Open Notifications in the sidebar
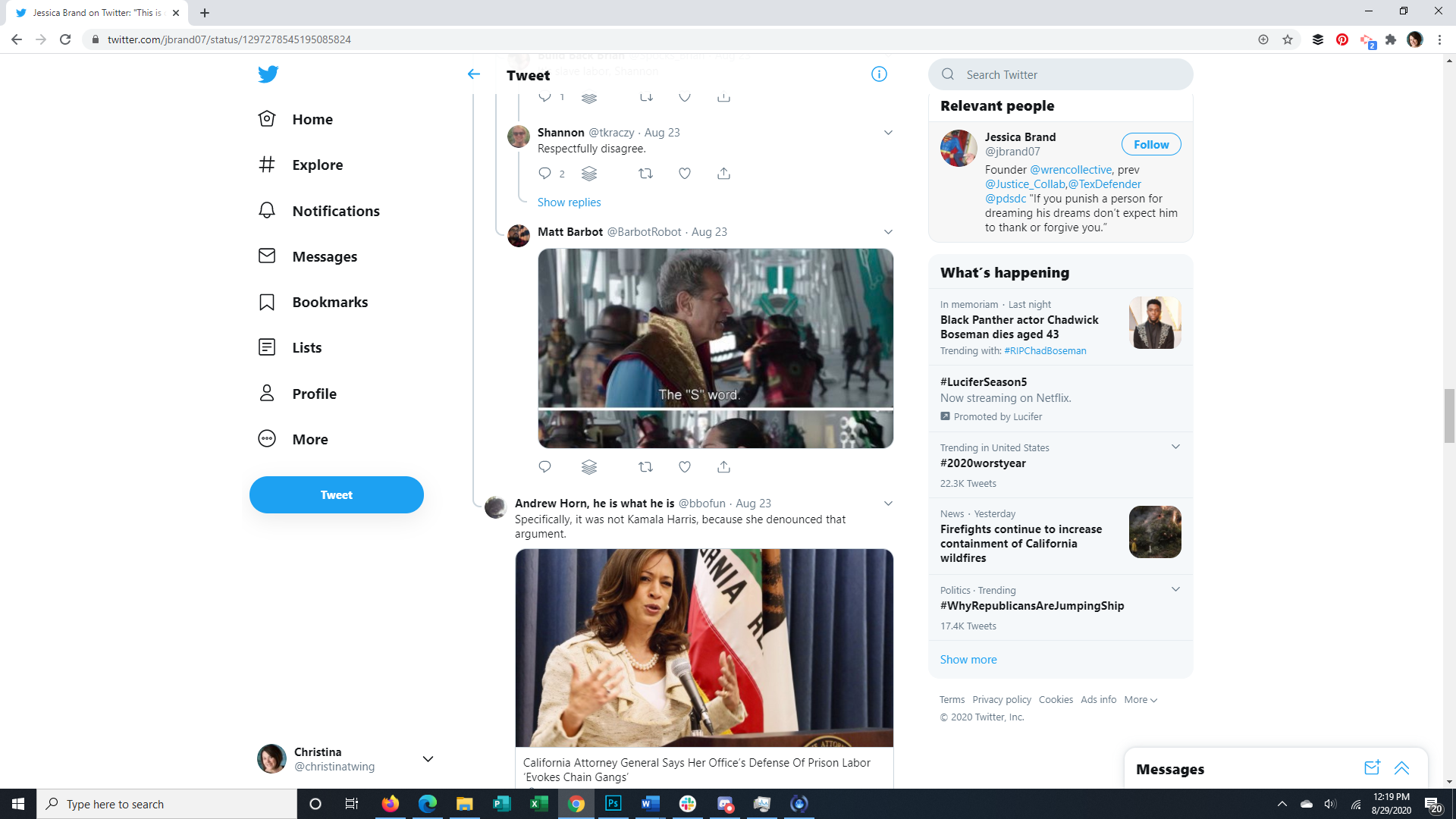 [x=335, y=211]
